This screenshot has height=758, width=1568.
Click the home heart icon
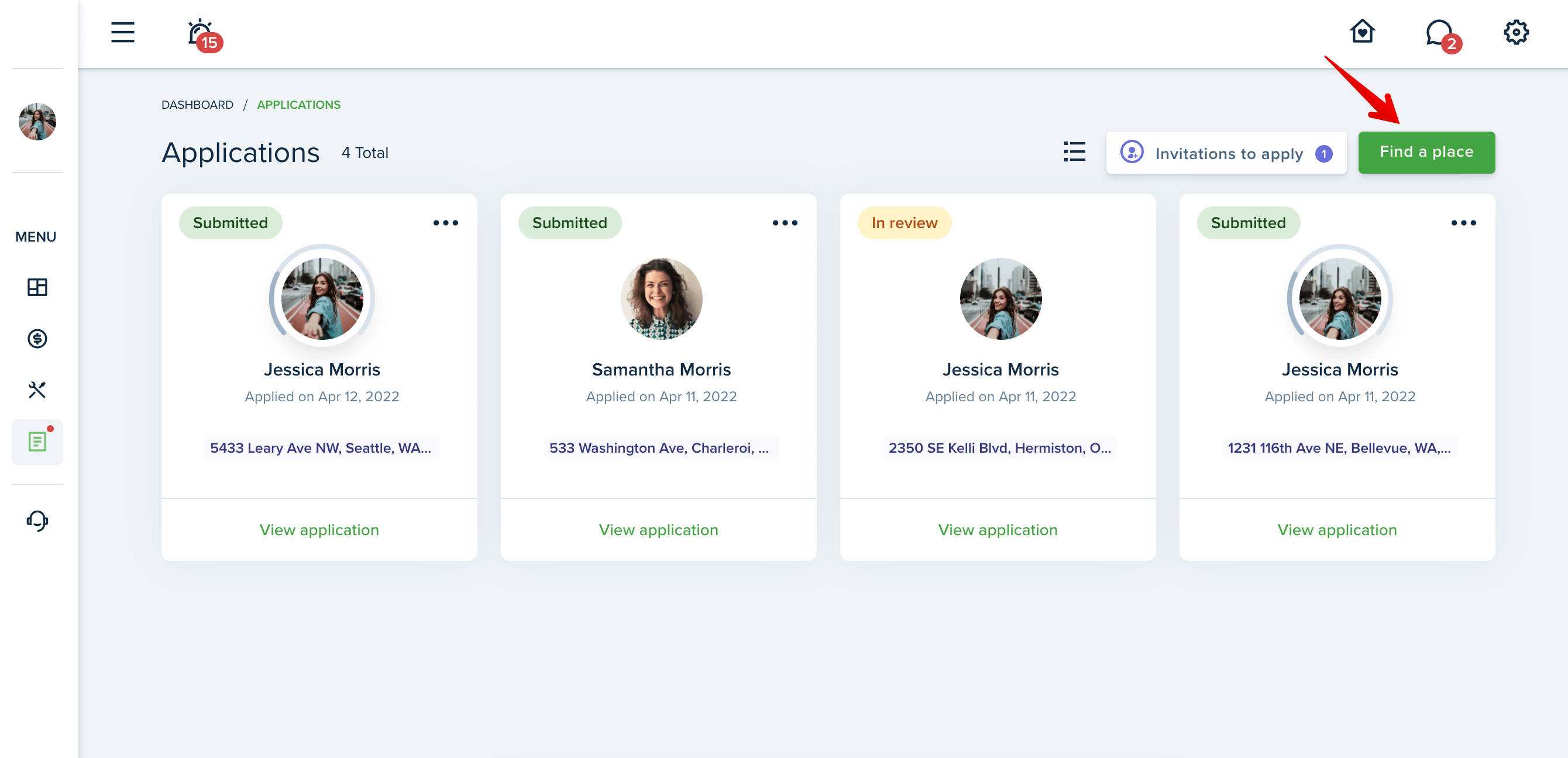click(x=1361, y=32)
